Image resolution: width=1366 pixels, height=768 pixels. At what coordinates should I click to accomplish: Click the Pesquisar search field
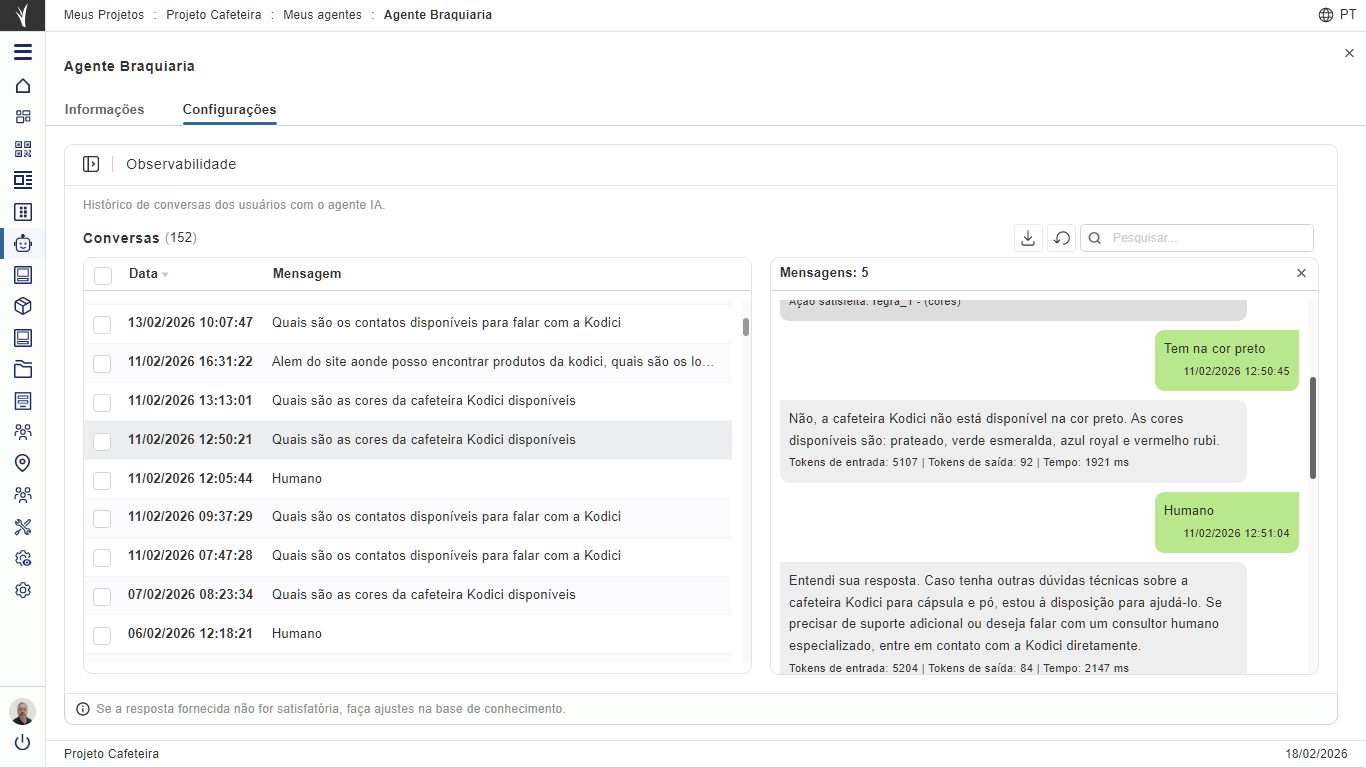[1197, 238]
